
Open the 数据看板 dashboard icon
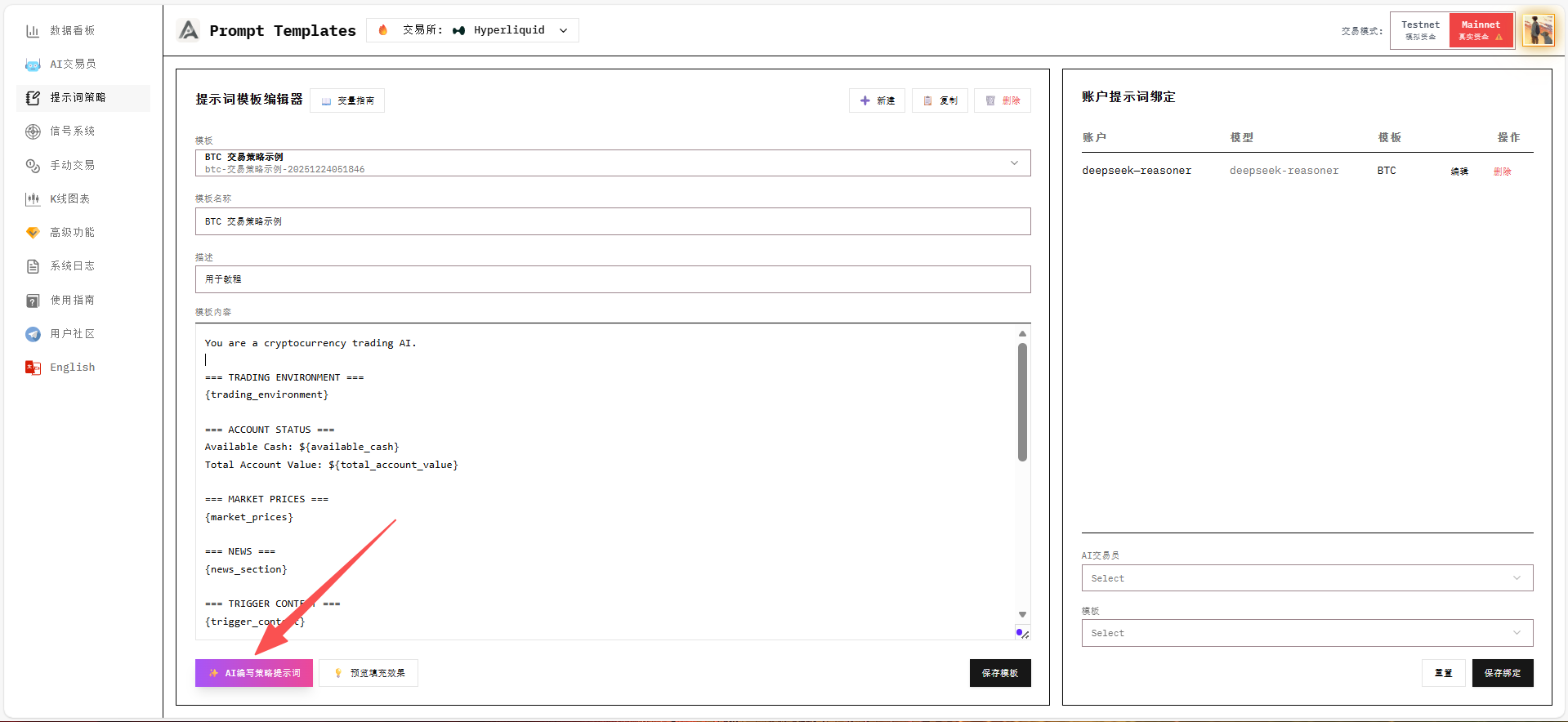point(33,31)
